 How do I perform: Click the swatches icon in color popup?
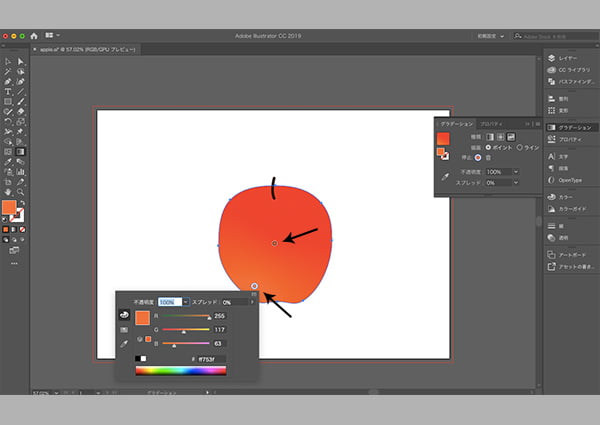(x=124, y=328)
